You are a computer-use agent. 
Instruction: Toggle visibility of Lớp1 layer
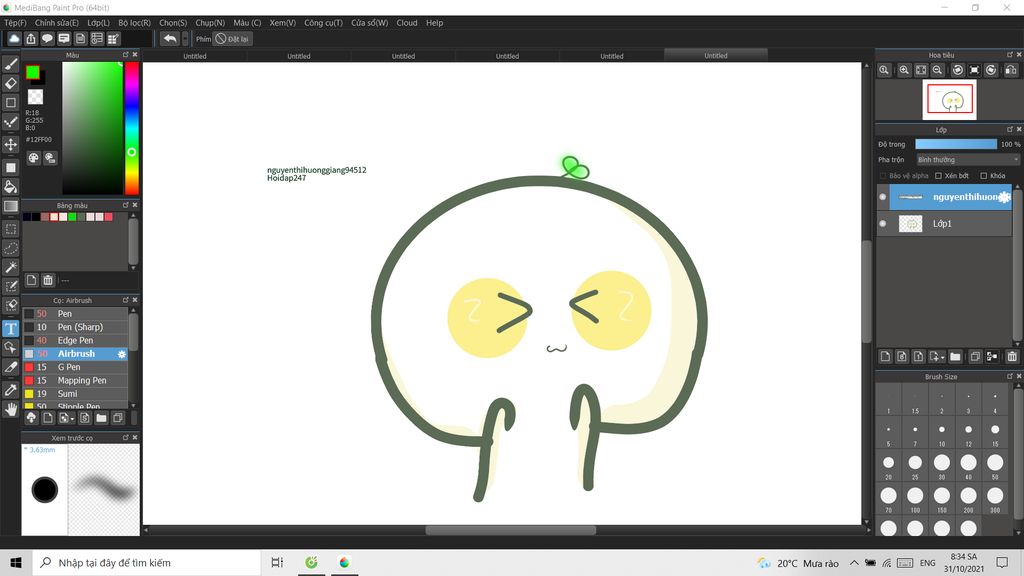point(883,223)
